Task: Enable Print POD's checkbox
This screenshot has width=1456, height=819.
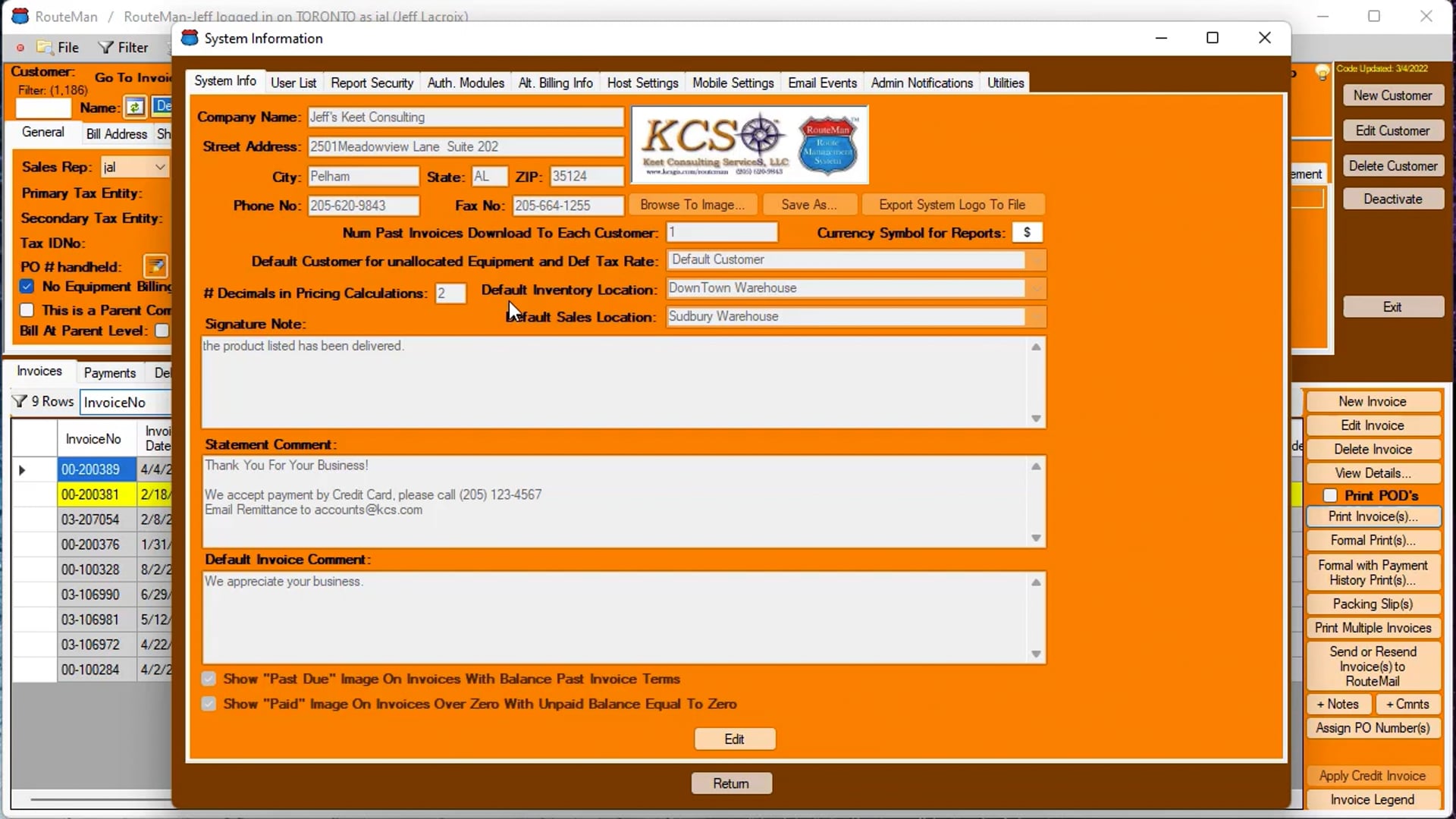Action: (1330, 495)
